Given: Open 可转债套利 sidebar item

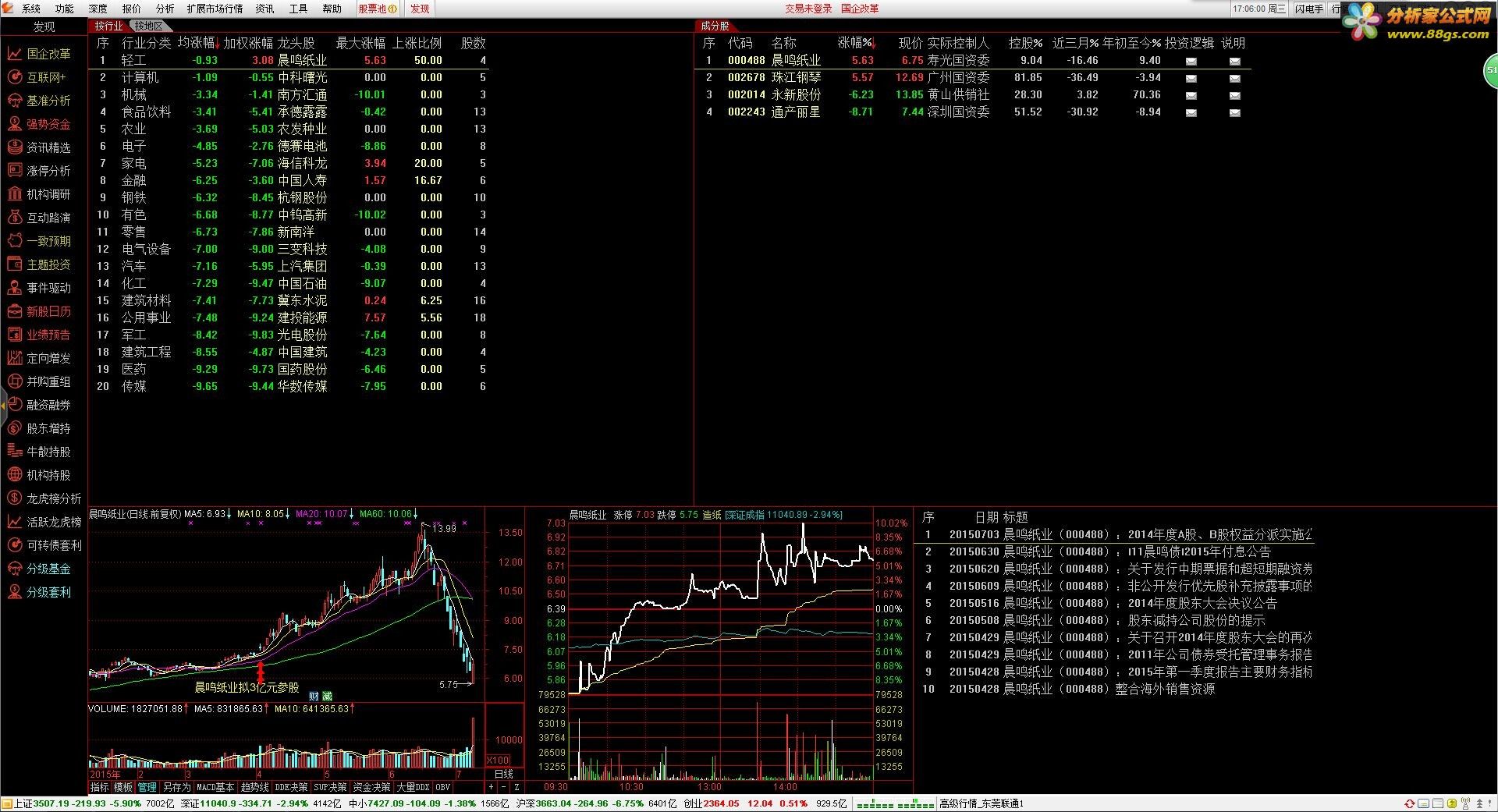Looking at the screenshot, I should [x=44, y=545].
